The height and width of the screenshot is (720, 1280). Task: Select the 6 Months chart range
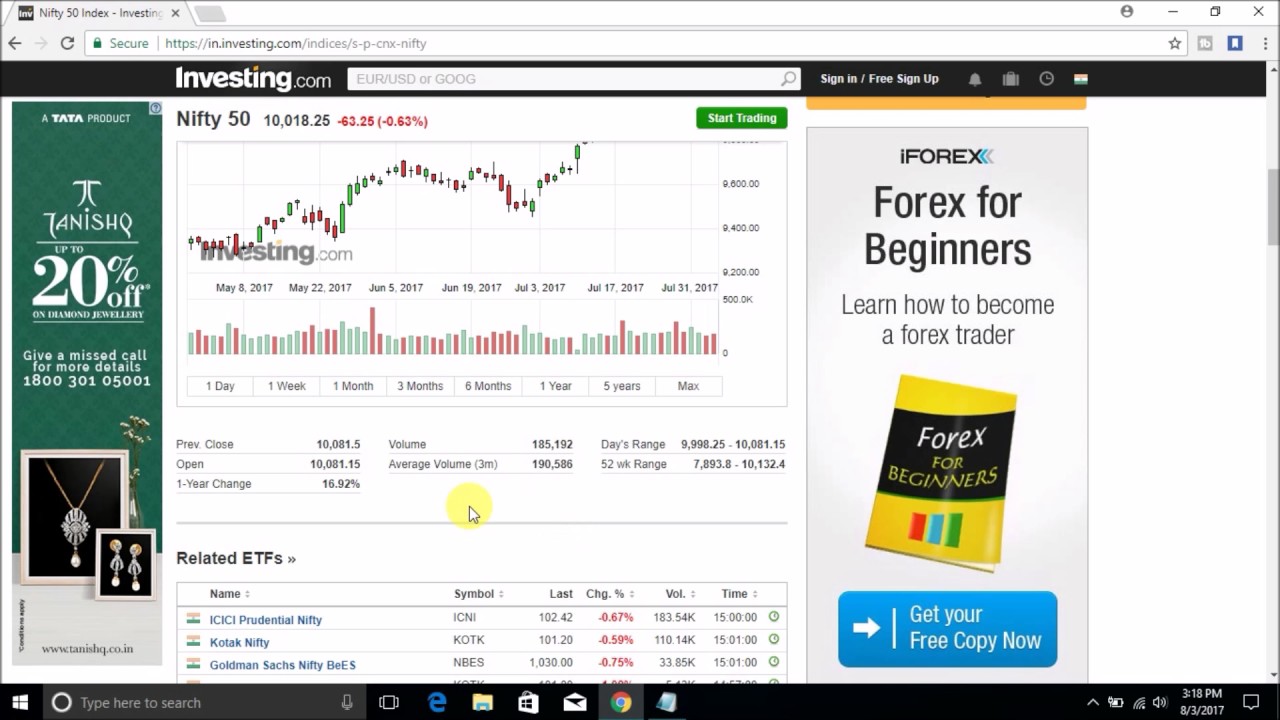coord(488,386)
